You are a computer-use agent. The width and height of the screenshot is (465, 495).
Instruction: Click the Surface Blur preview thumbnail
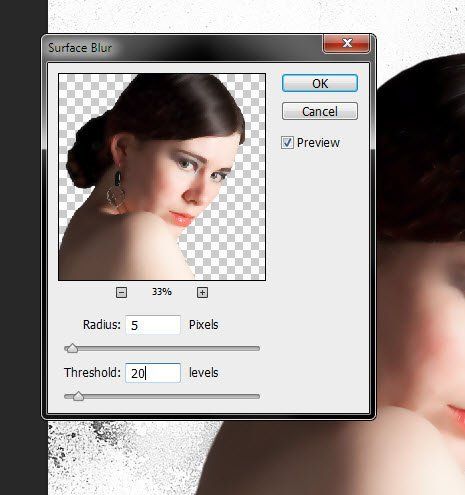tap(162, 177)
